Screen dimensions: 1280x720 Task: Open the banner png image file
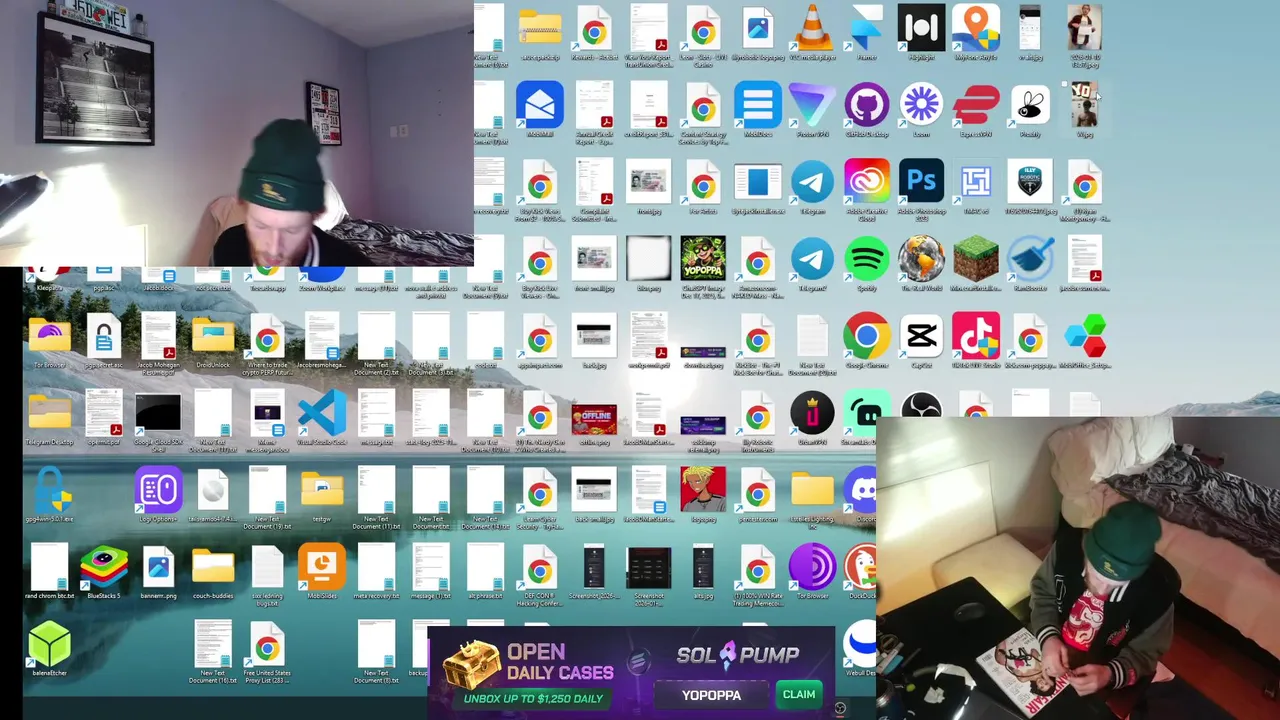click(x=158, y=569)
